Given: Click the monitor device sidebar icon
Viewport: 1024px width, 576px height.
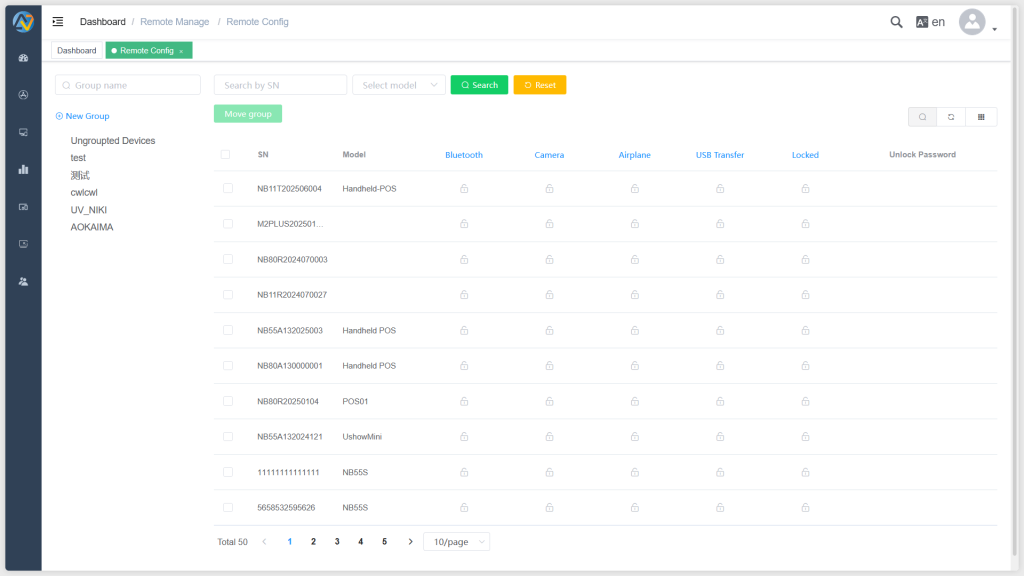Looking at the screenshot, I should coord(24,133).
